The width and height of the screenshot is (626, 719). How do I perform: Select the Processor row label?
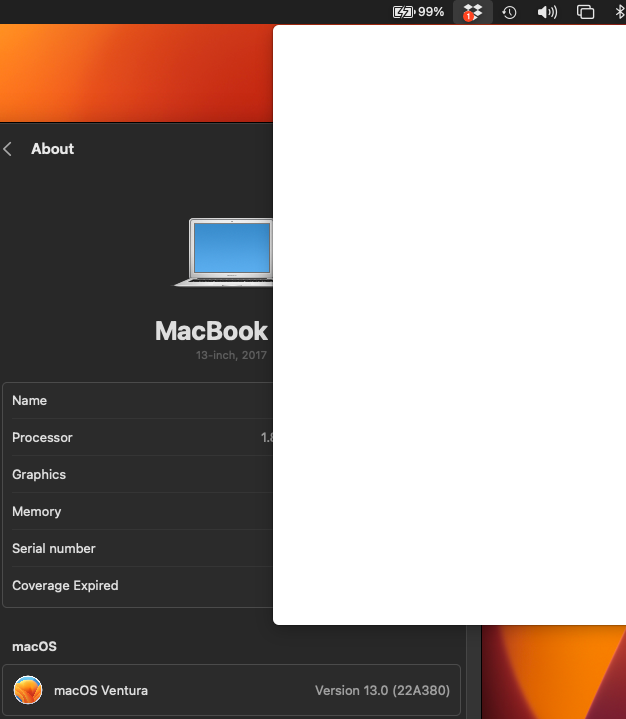coord(42,437)
